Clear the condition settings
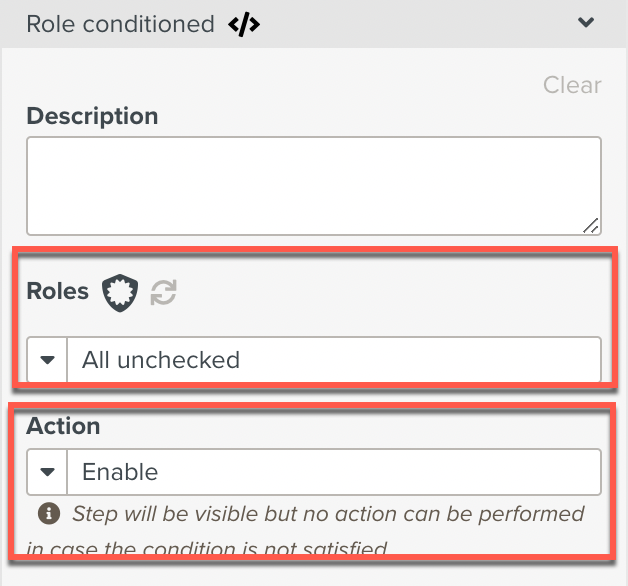This screenshot has width=628, height=586. click(572, 85)
